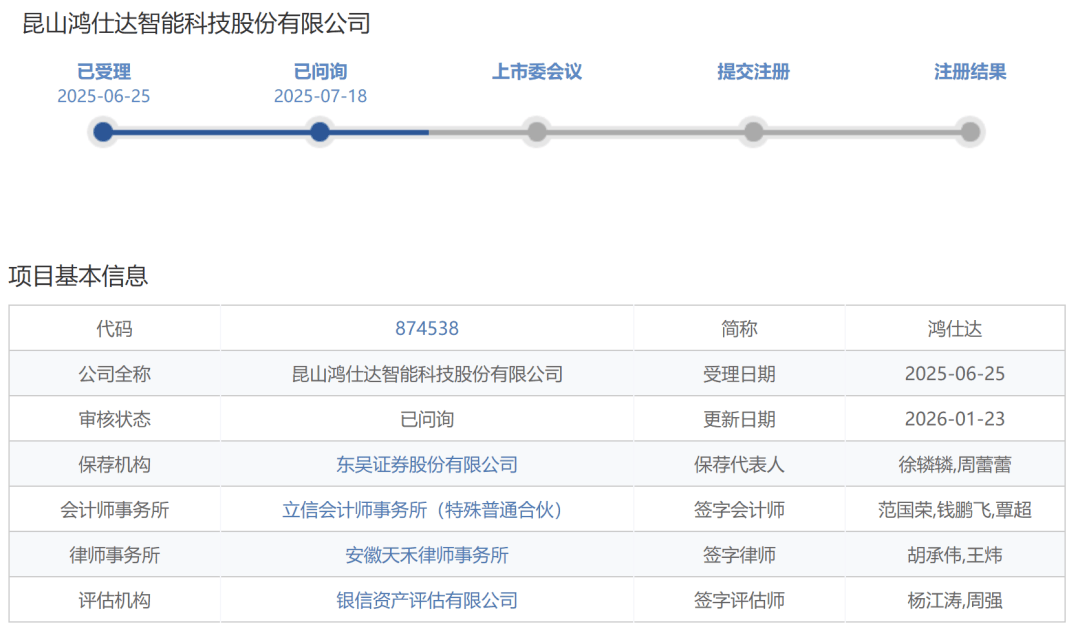The image size is (1080, 631).
Task: Click the 签字会计师 names cell
Action: [x=954, y=510]
